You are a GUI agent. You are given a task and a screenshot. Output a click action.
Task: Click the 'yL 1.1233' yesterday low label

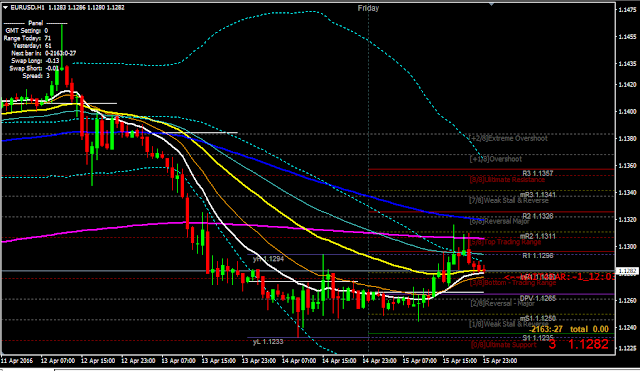(268, 342)
